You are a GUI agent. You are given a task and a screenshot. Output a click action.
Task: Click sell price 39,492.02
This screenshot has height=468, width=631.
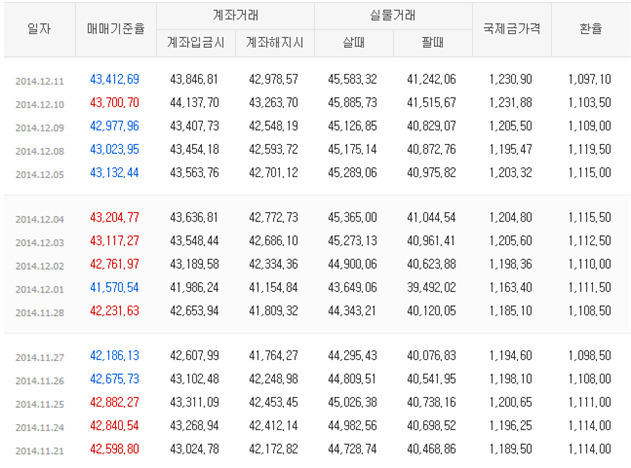click(x=431, y=287)
